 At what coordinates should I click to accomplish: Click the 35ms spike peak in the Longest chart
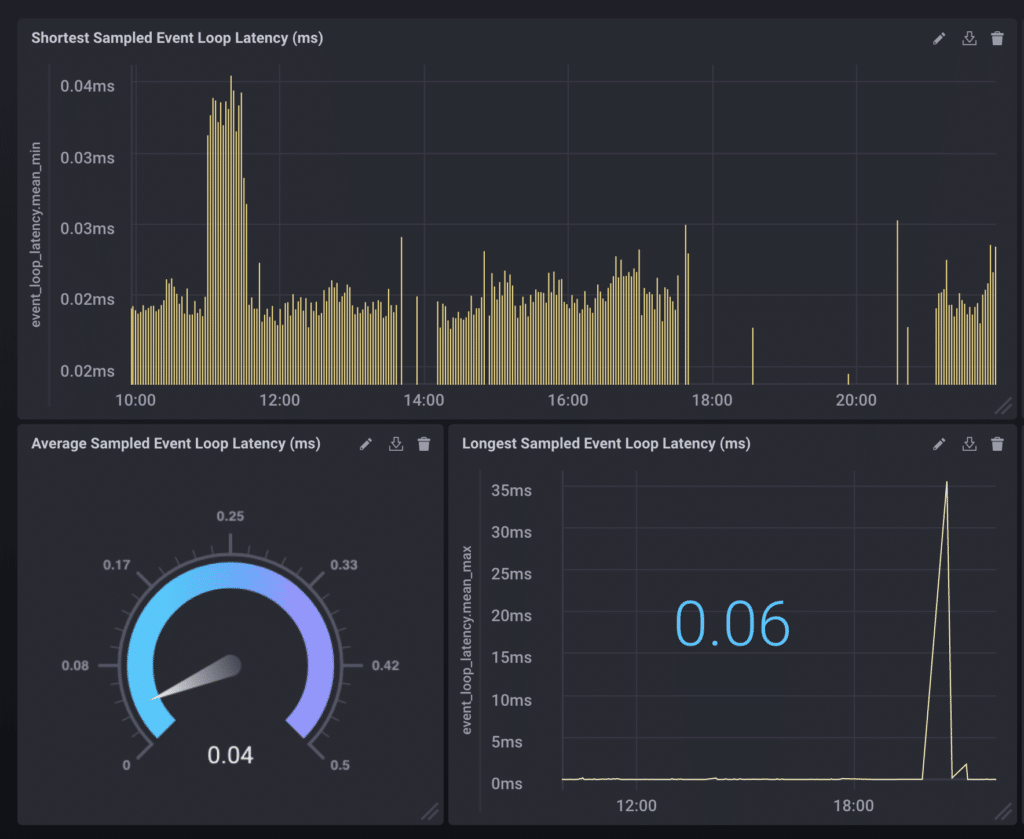[946, 483]
